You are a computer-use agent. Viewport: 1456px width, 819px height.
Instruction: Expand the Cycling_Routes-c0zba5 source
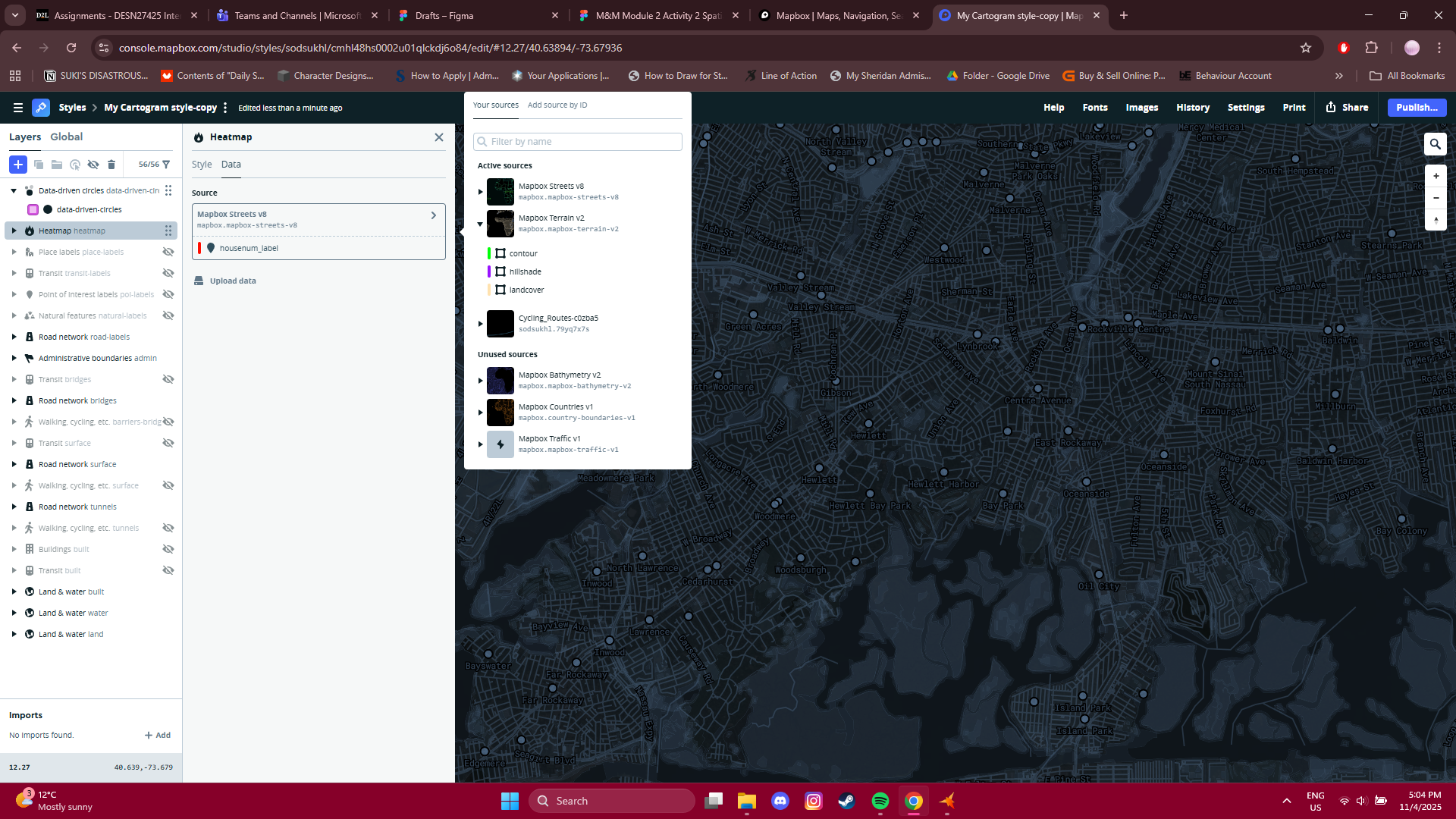(480, 323)
